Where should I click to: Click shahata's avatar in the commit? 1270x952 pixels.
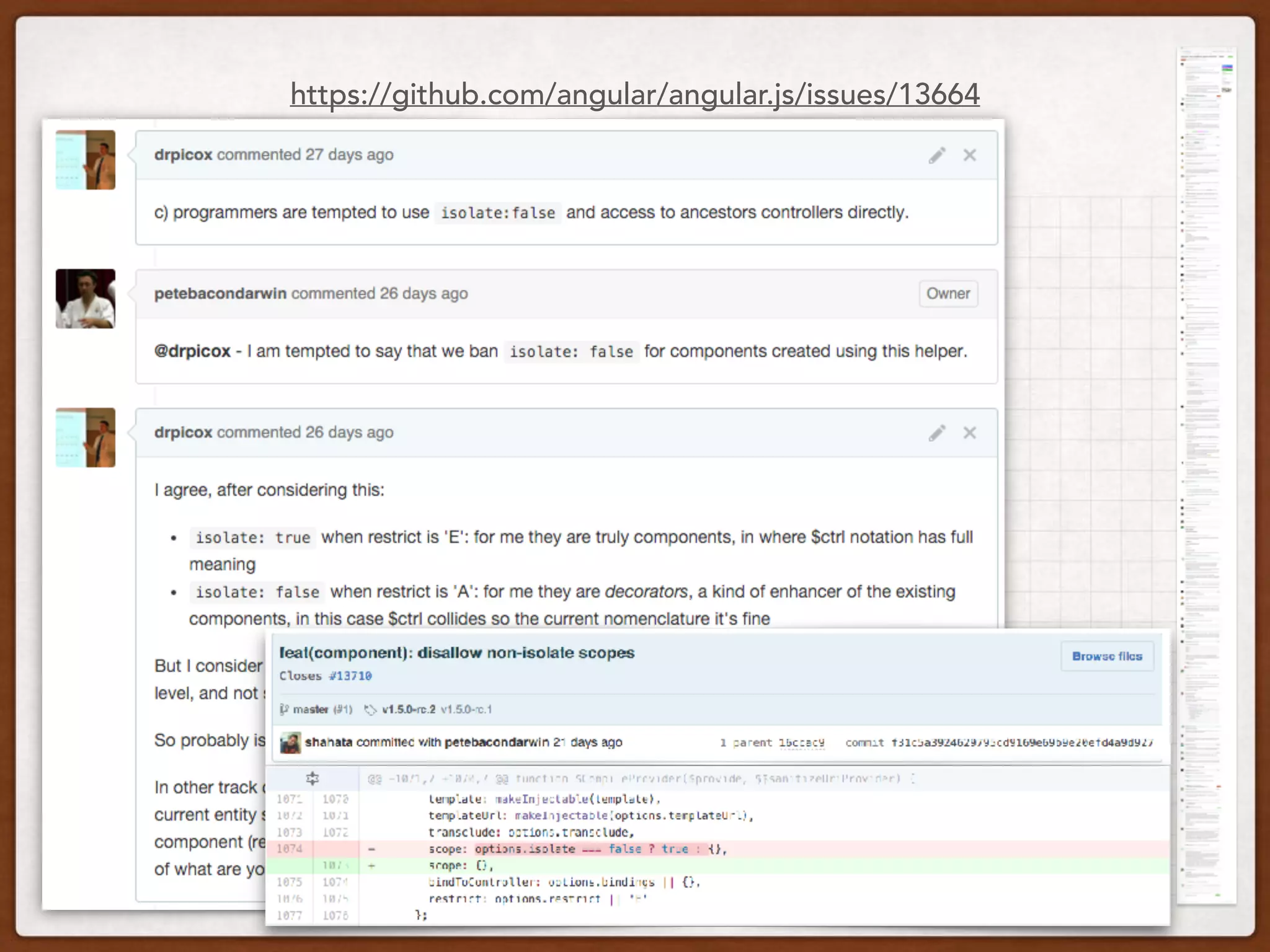(290, 743)
